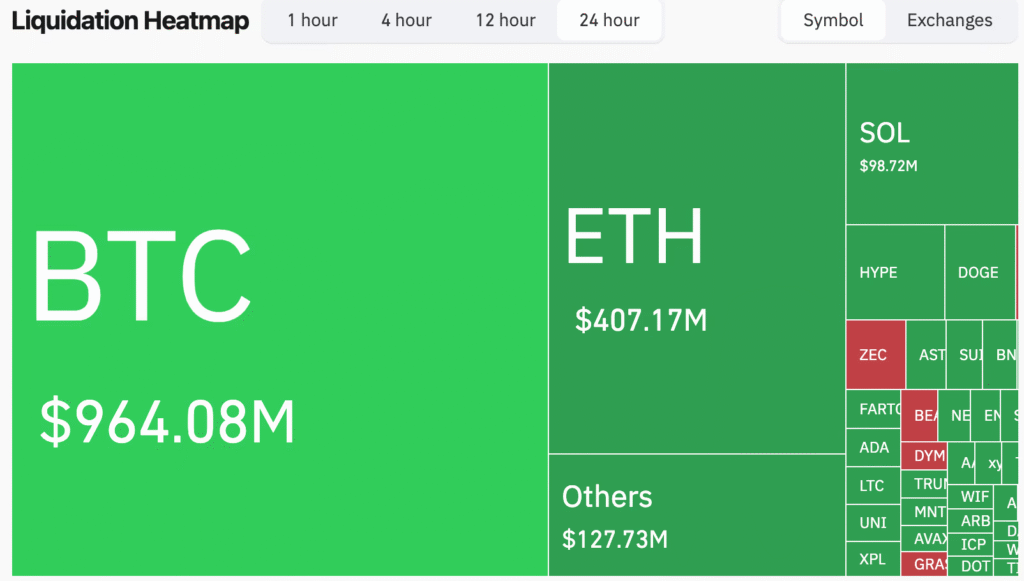Open the DOGE heatmap tile
The height and width of the screenshot is (581, 1024).
pyautogui.click(x=979, y=272)
